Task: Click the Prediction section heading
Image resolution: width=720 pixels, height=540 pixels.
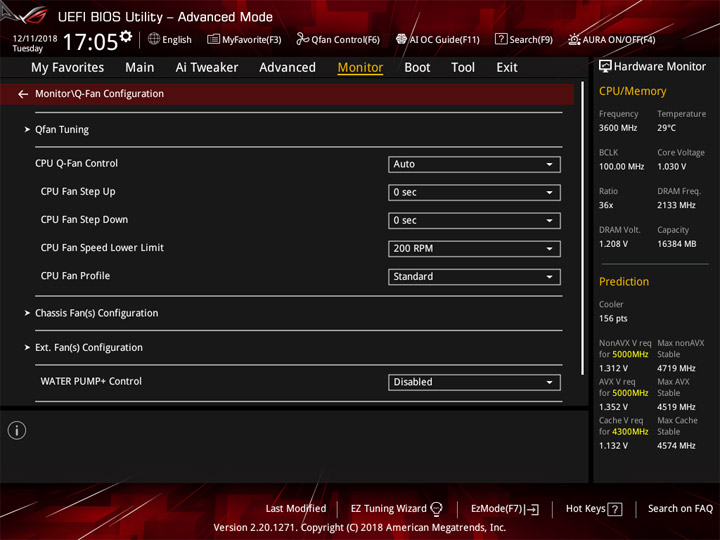Action: tap(624, 282)
